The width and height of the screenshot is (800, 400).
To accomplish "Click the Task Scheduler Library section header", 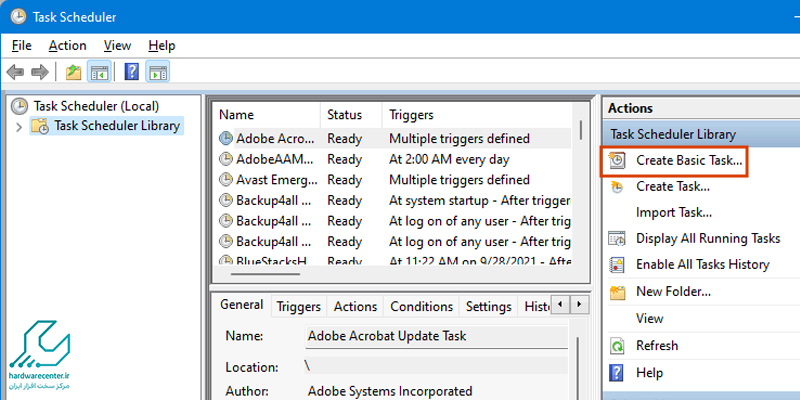I will click(701, 135).
